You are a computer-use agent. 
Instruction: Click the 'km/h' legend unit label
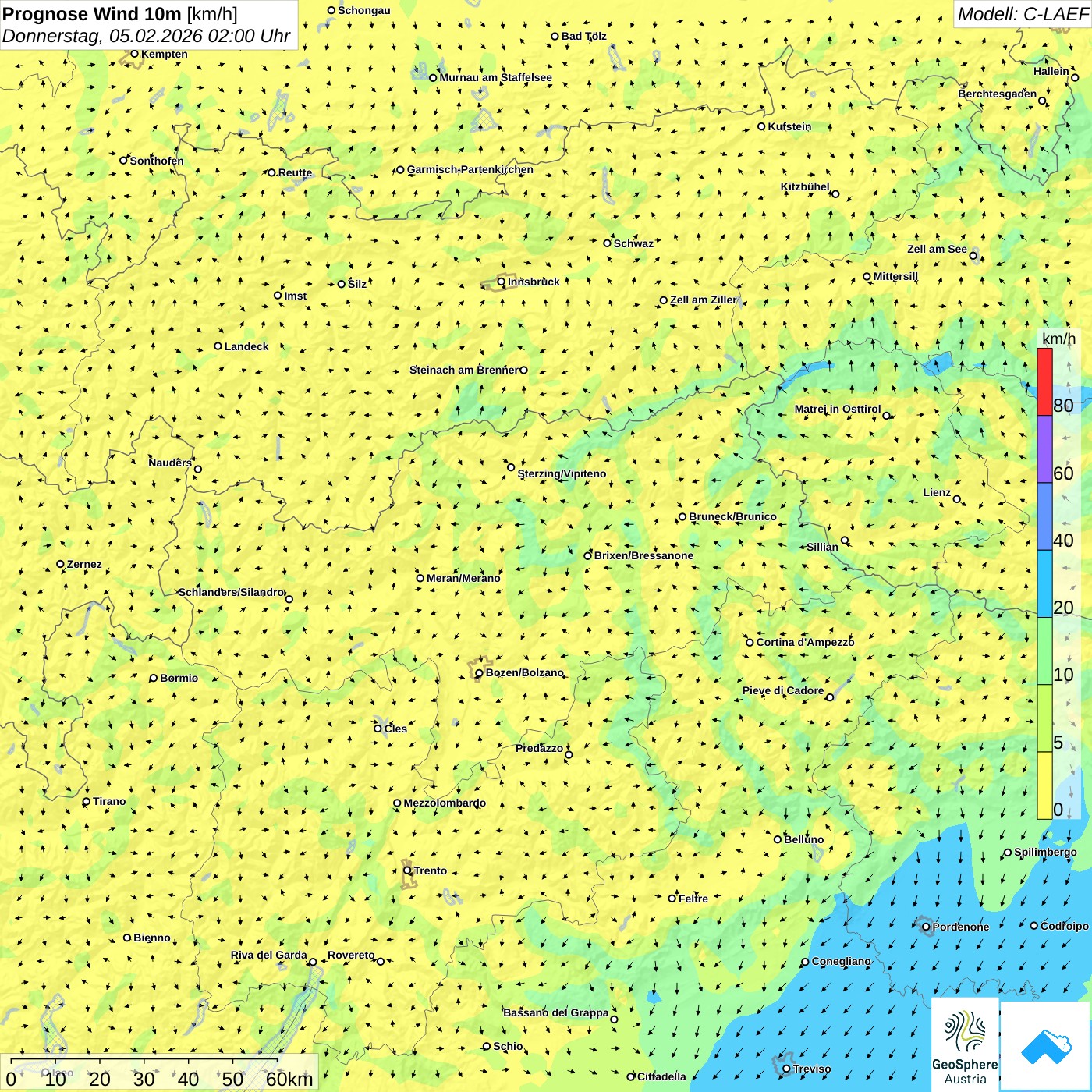(x=1058, y=339)
